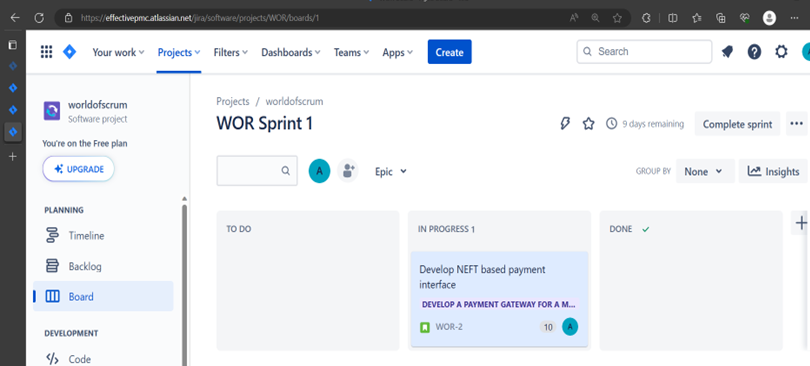The height and width of the screenshot is (366, 810).
Task: Open the Develop NEFT based payment interface card
Action: [x=499, y=299]
